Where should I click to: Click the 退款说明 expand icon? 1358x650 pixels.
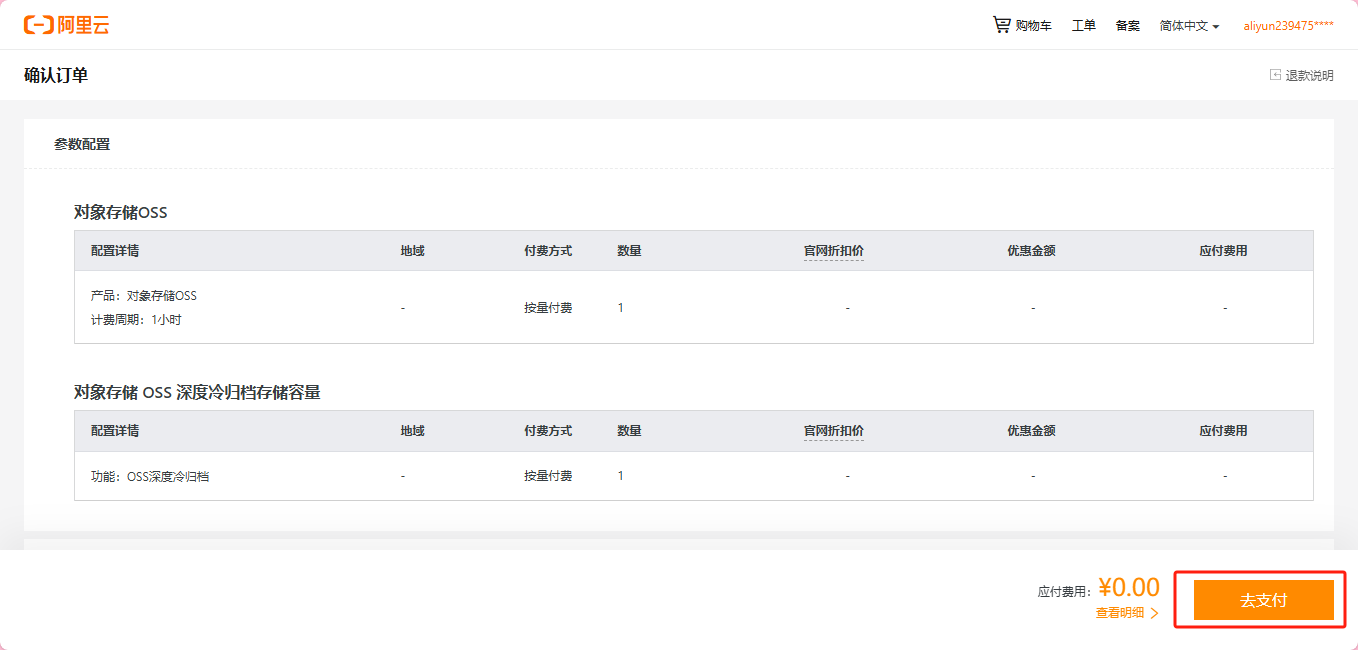pyautogui.click(x=1275, y=75)
